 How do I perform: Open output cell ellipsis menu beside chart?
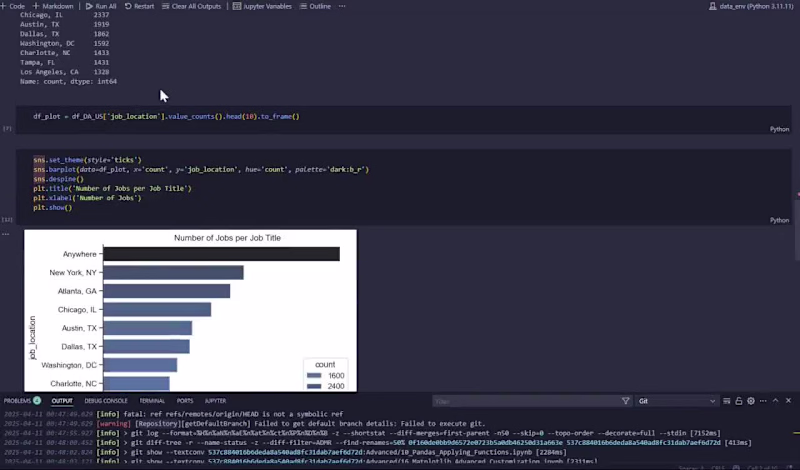(6, 234)
